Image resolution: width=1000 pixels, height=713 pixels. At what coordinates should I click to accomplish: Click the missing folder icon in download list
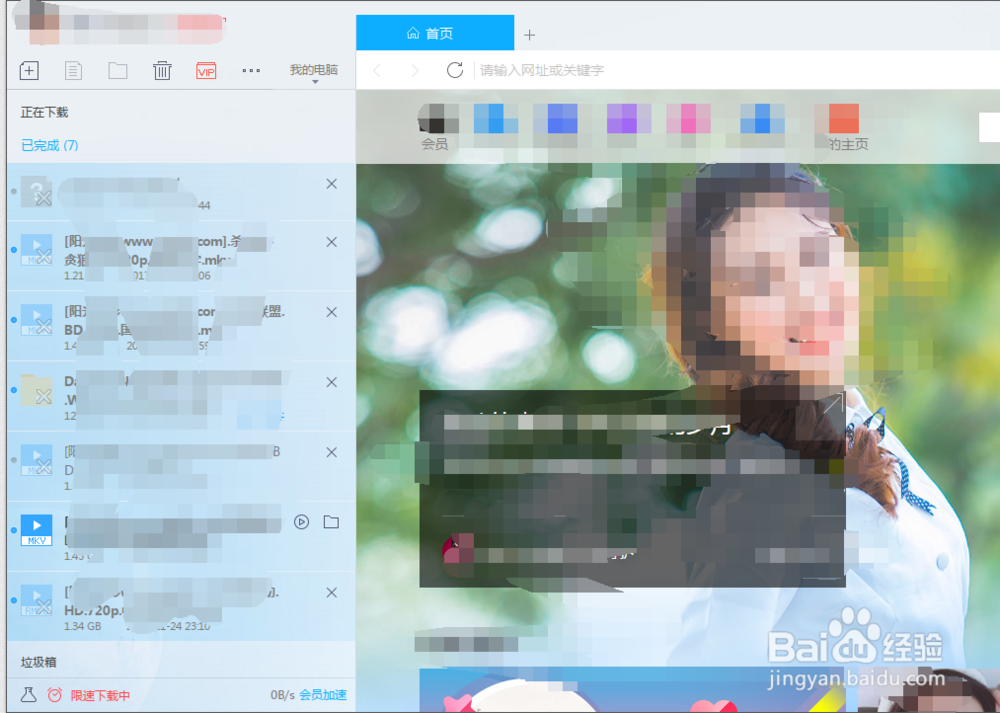pyautogui.click(x=36, y=390)
